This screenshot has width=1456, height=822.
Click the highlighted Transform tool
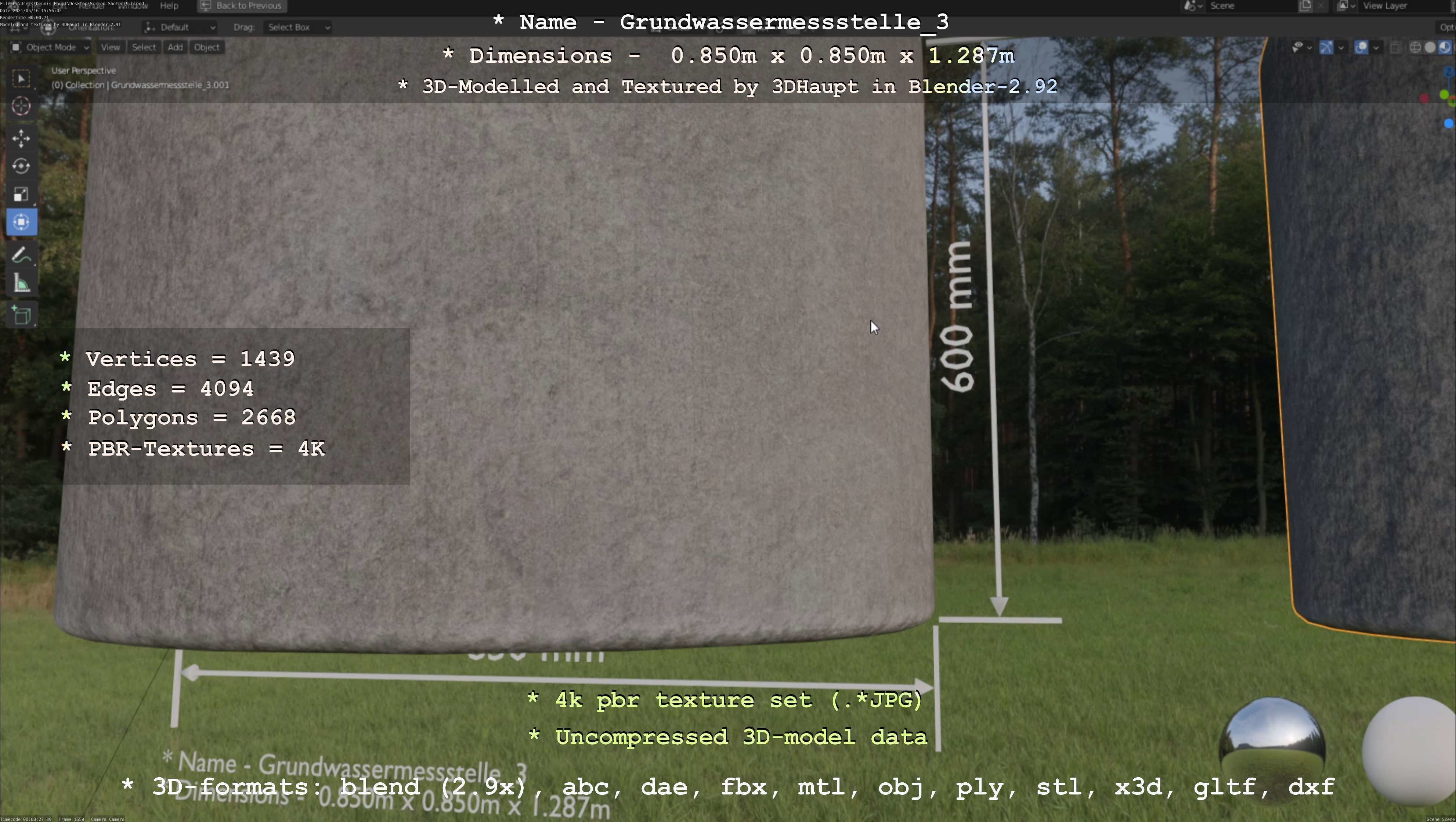click(21, 222)
